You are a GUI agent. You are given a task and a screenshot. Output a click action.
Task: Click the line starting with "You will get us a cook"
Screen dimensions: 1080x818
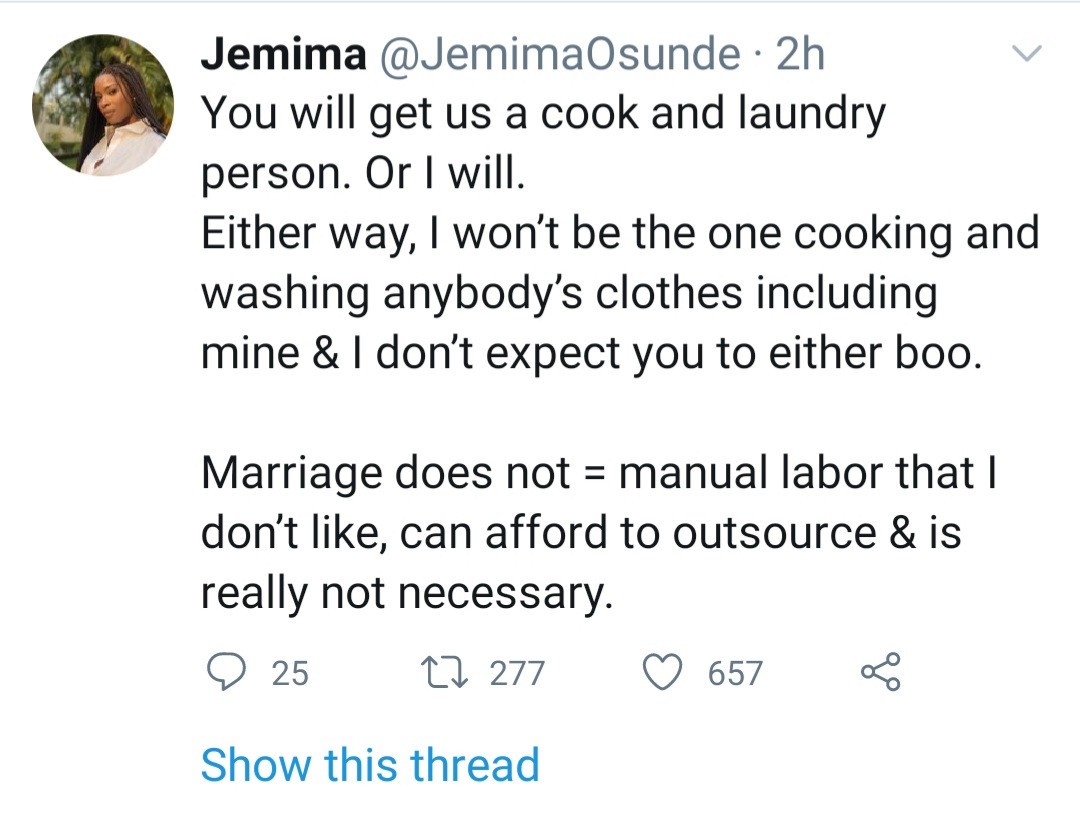coord(543,115)
